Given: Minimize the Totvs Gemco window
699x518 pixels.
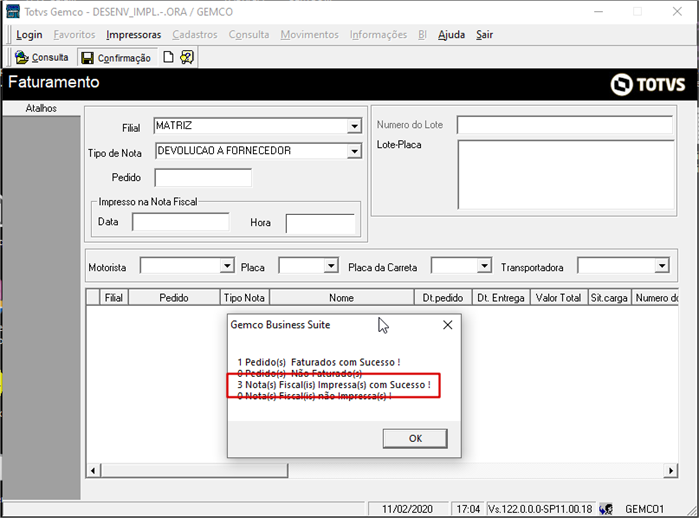Looking at the screenshot, I should [x=598, y=12].
